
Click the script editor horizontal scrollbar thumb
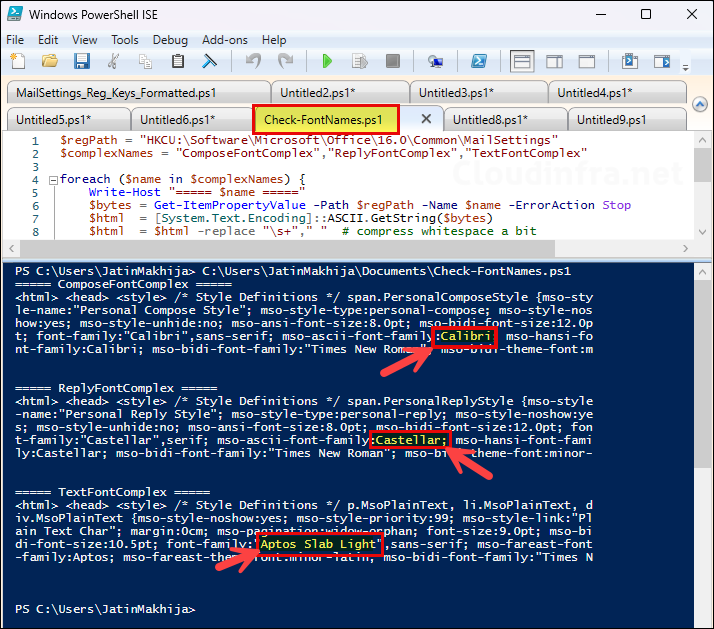287,249
